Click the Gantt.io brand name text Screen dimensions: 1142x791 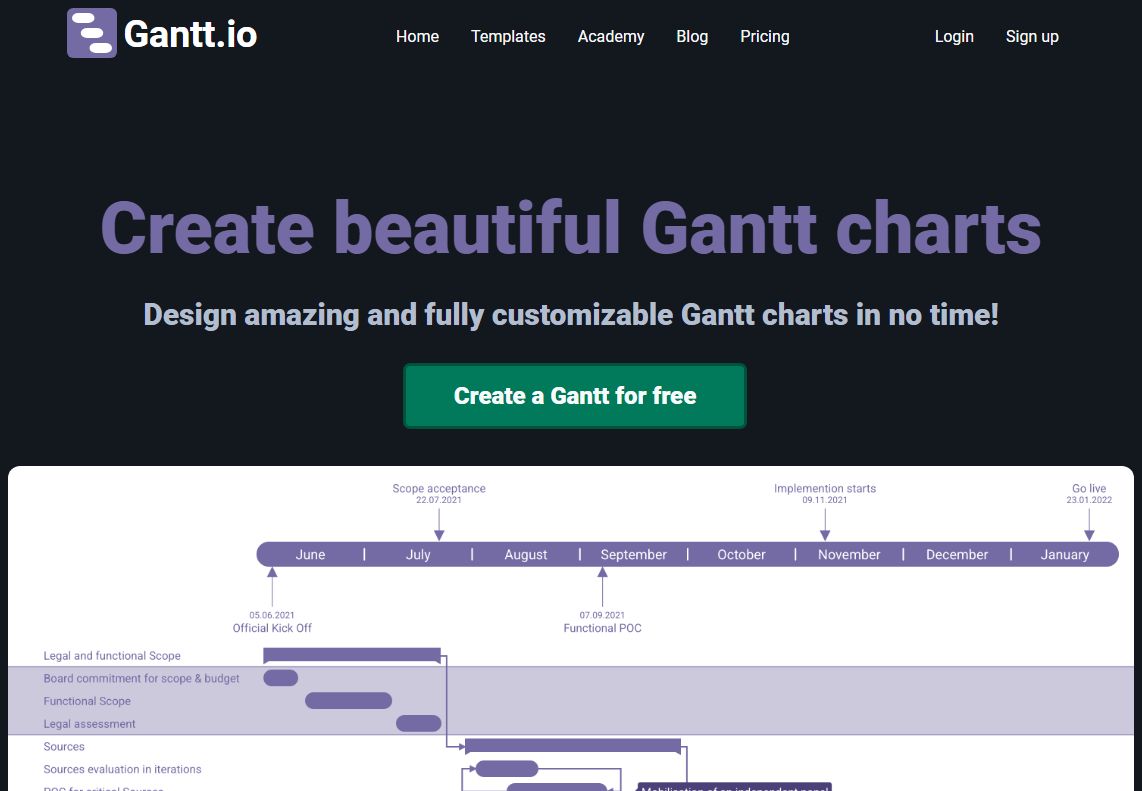(190, 34)
